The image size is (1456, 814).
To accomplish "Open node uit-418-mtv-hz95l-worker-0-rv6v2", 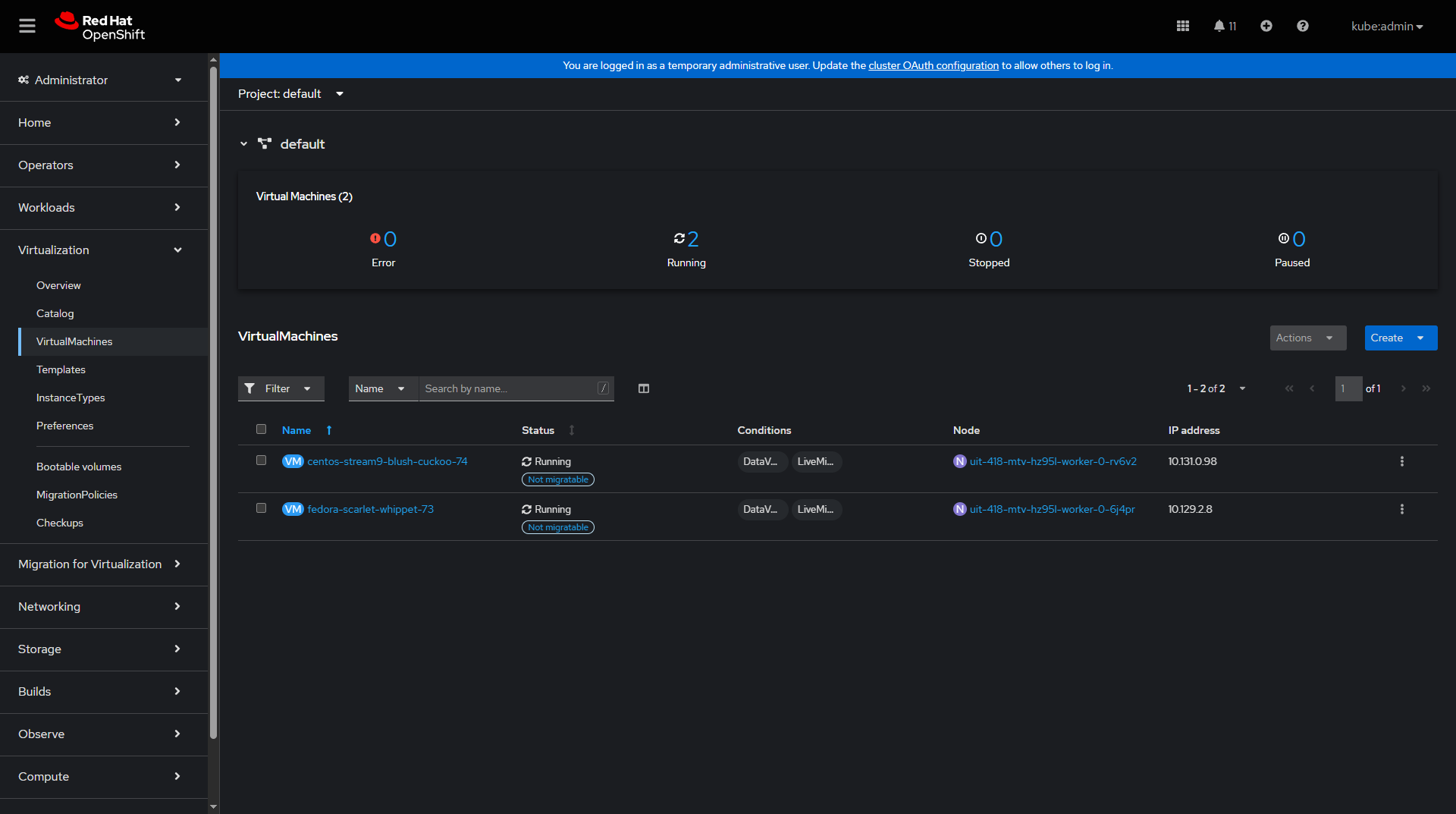I will click(x=1053, y=461).
